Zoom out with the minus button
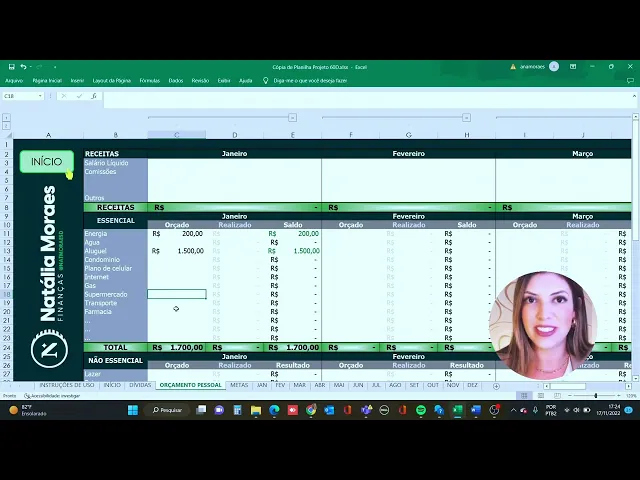This screenshot has width=640, height=480. pos(570,396)
